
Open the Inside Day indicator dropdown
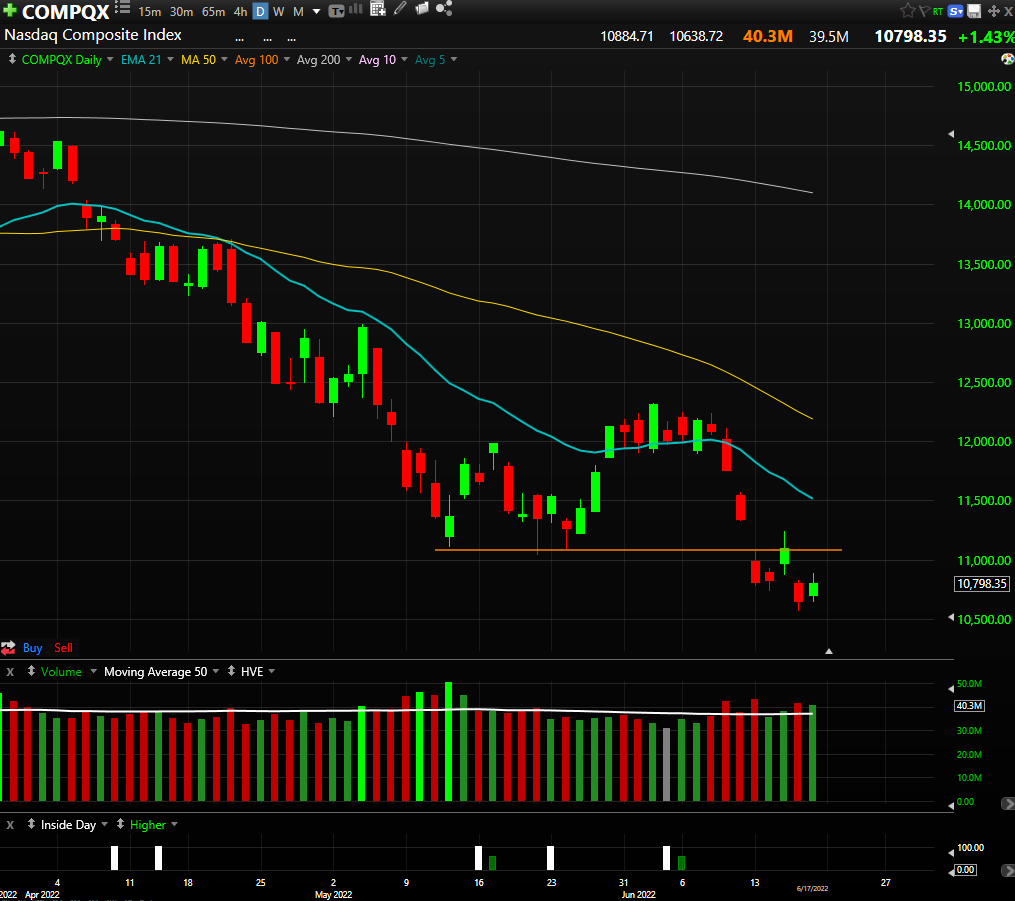coord(104,824)
